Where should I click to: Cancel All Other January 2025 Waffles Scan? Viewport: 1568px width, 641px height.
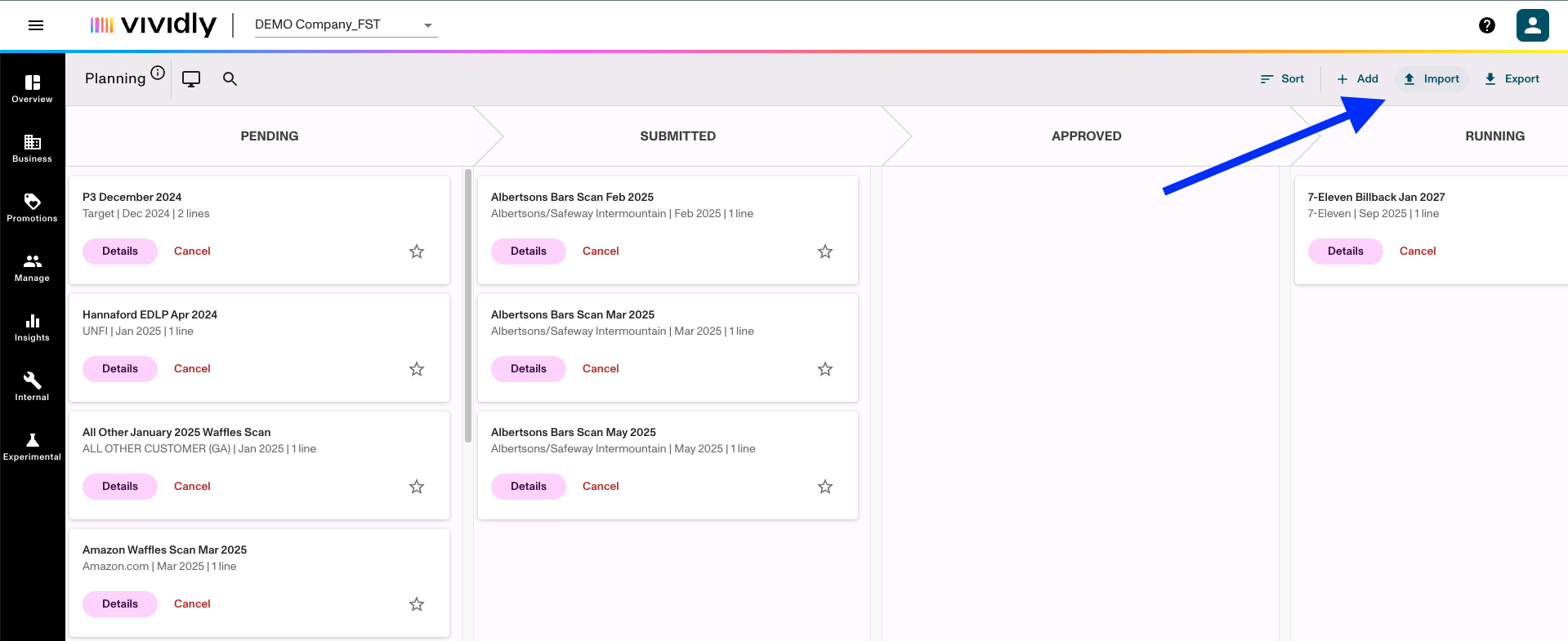(x=192, y=487)
